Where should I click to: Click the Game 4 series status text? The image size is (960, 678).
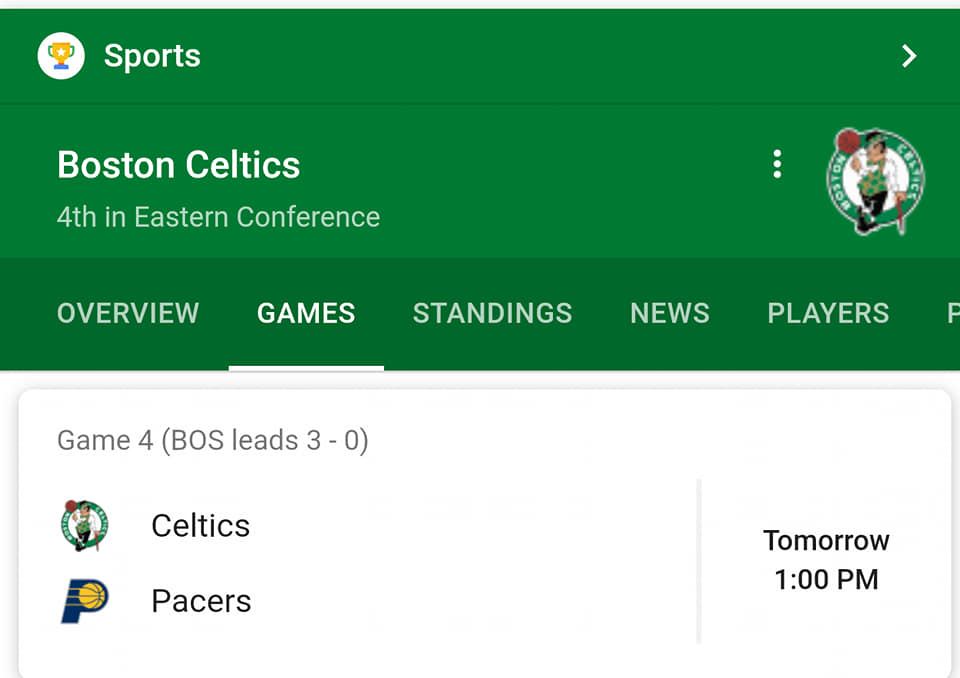(x=213, y=440)
